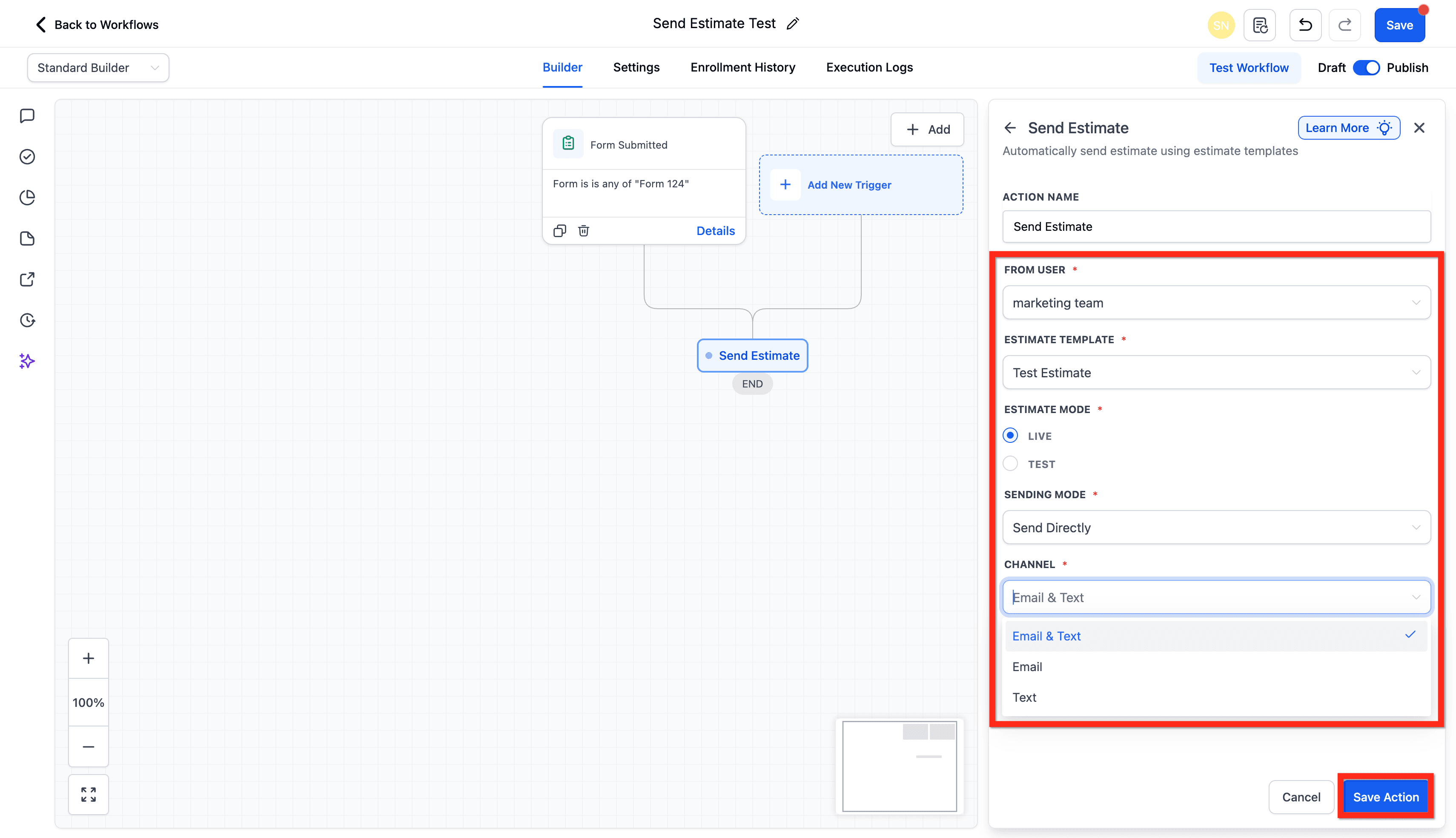Choose Email channel option
This screenshot has width=1456, height=838.
1216,666
